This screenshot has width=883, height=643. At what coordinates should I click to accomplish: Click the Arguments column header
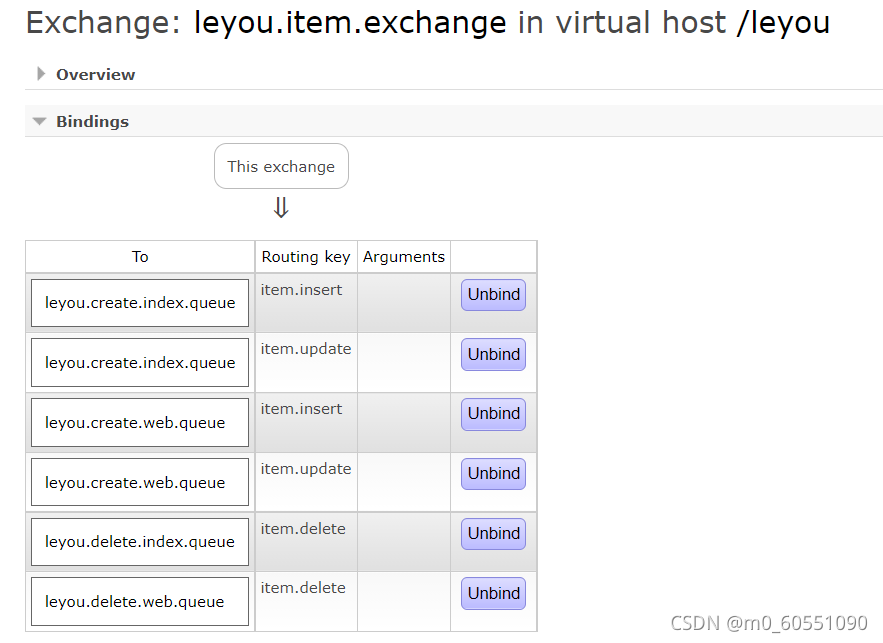point(404,257)
